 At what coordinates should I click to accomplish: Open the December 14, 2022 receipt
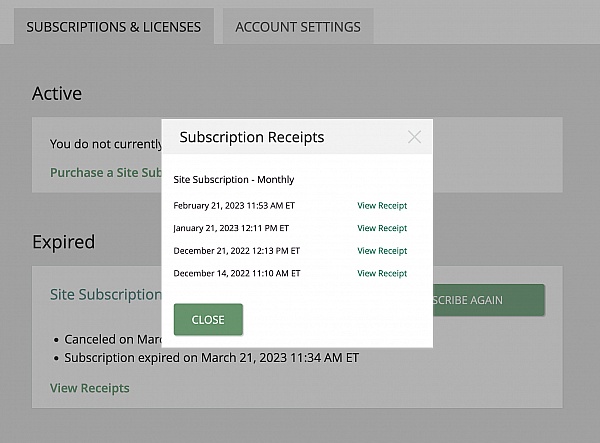(x=382, y=273)
